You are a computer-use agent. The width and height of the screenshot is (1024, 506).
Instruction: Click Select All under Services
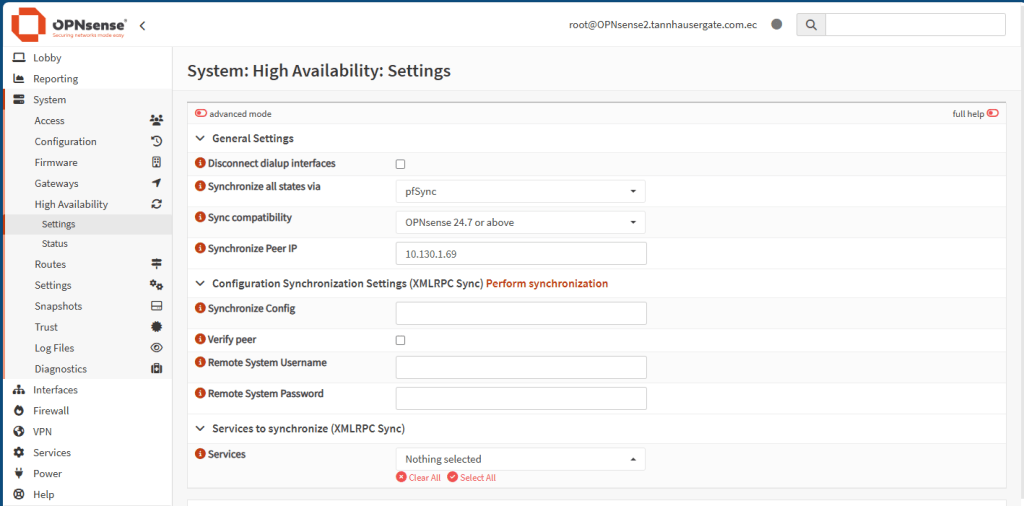point(471,478)
